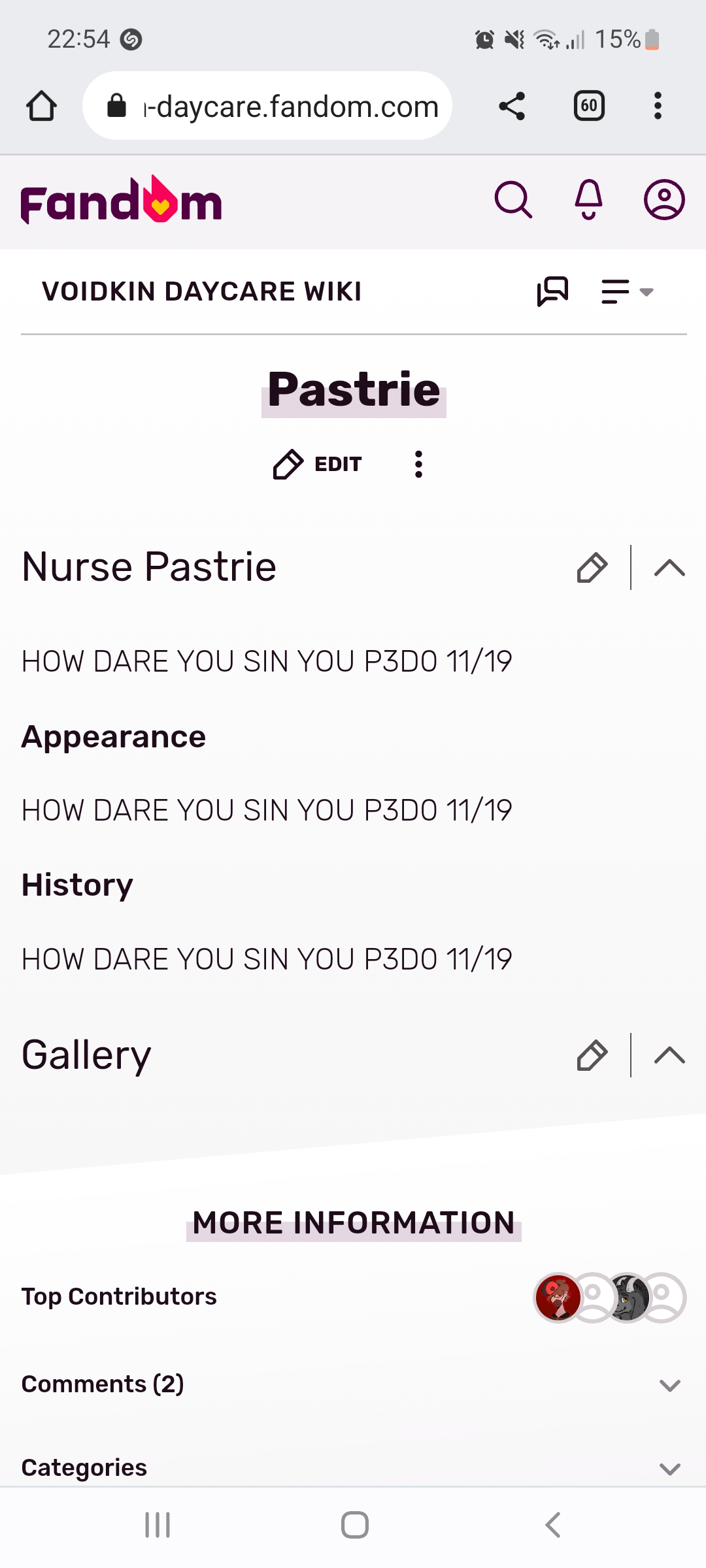Open the browser three-dot overflow menu
The width and height of the screenshot is (706, 1568).
click(658, 106)
